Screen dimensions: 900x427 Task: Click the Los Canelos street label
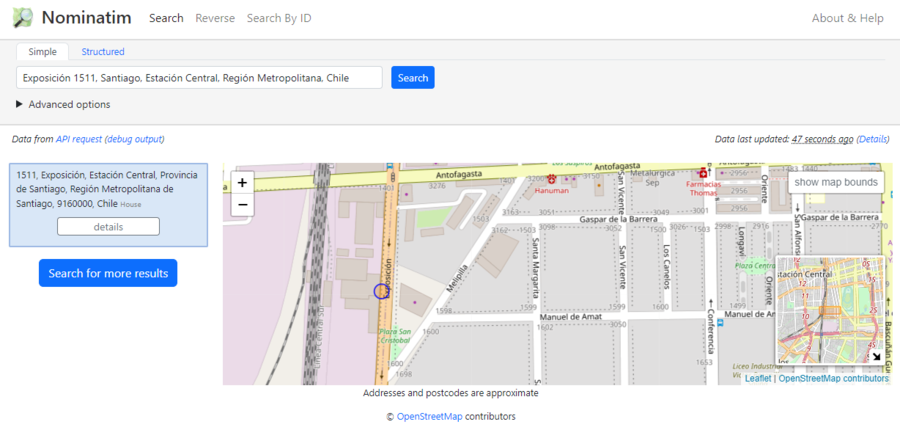pos(667,267)
